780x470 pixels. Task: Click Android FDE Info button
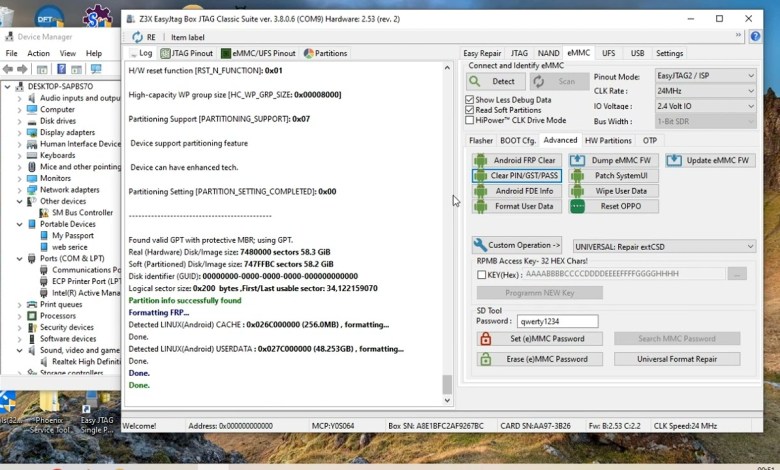(516, 191)
